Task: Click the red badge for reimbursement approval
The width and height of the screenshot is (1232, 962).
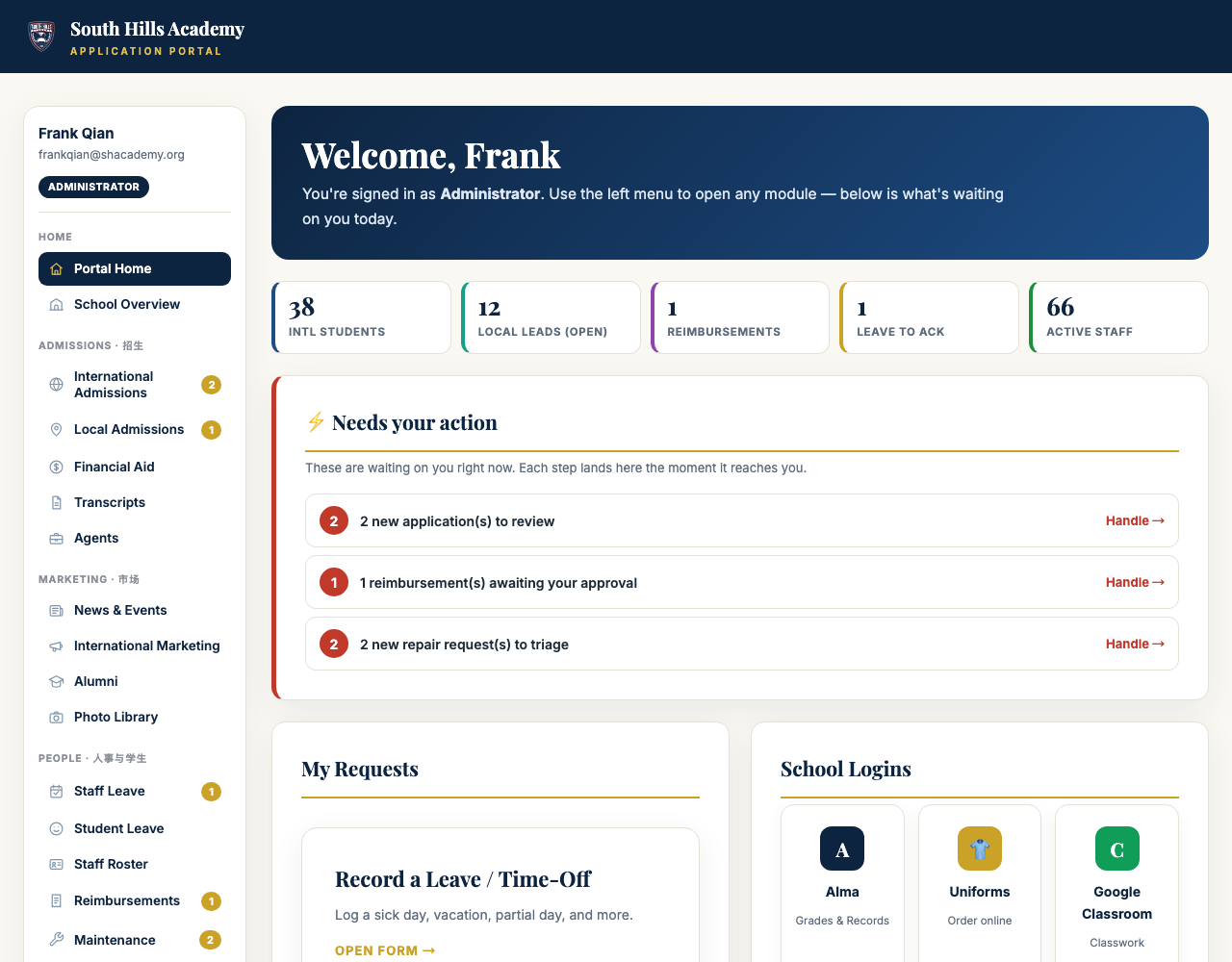Action: (334, 583)
